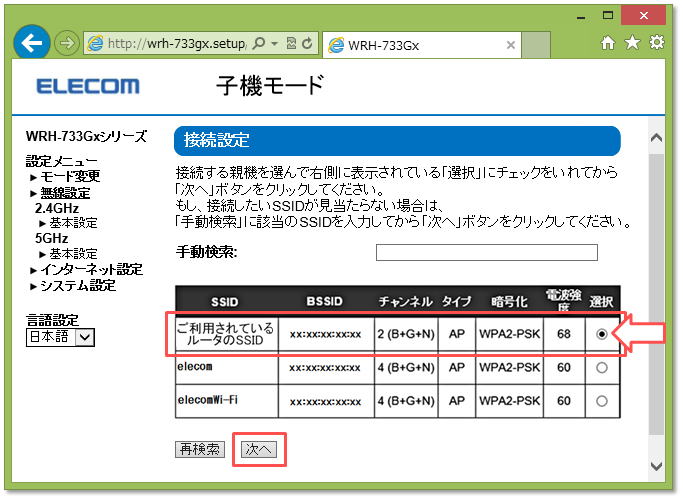The image size is (683, 500).
Task: Minimize the browser window
Action: pyautogui.click(x=581, y=17)
